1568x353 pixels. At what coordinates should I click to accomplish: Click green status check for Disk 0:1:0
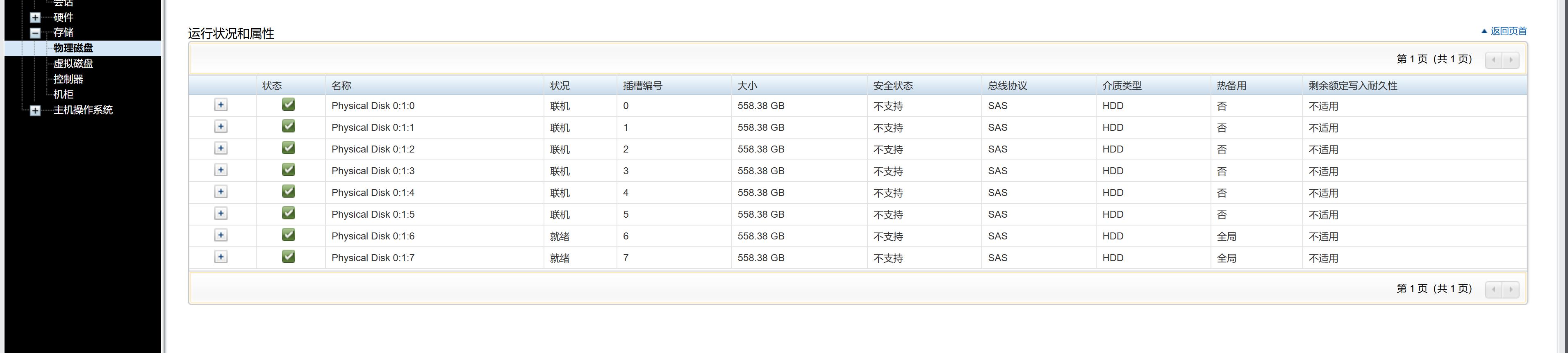click(x=289, y=105)
